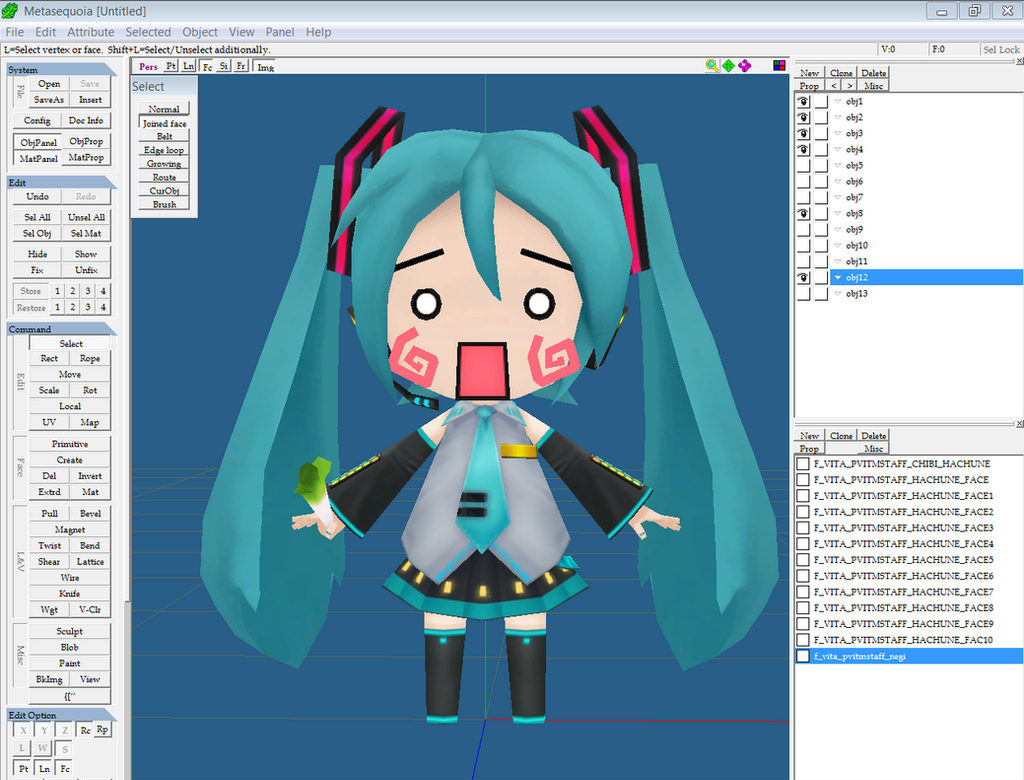Toggle Y axis edit option
This screenshot has height=780, width=1024.
44,730
